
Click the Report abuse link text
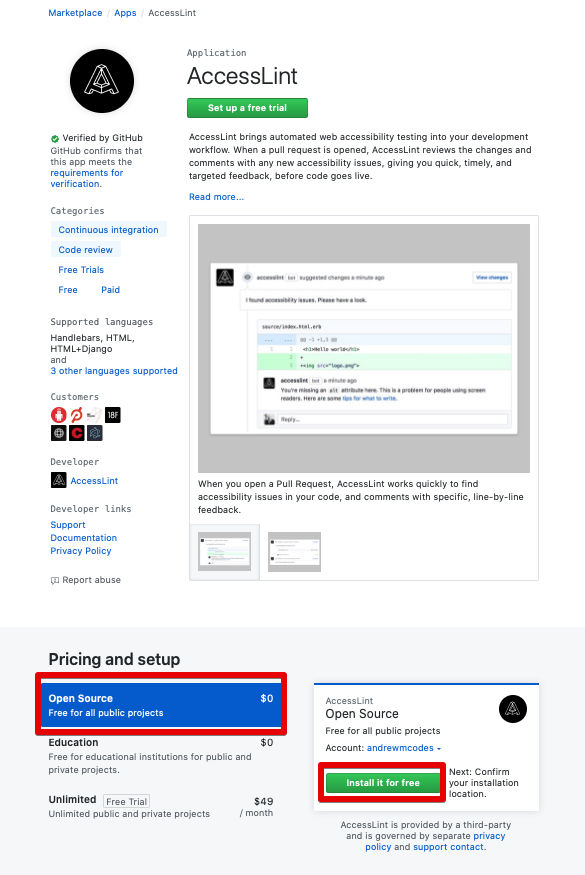point(92,580)
